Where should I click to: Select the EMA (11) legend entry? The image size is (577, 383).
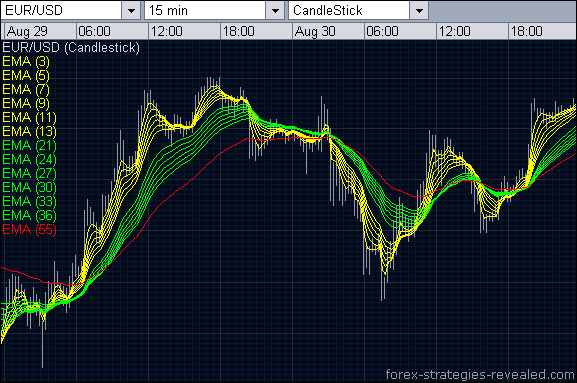tap(29, 117)
